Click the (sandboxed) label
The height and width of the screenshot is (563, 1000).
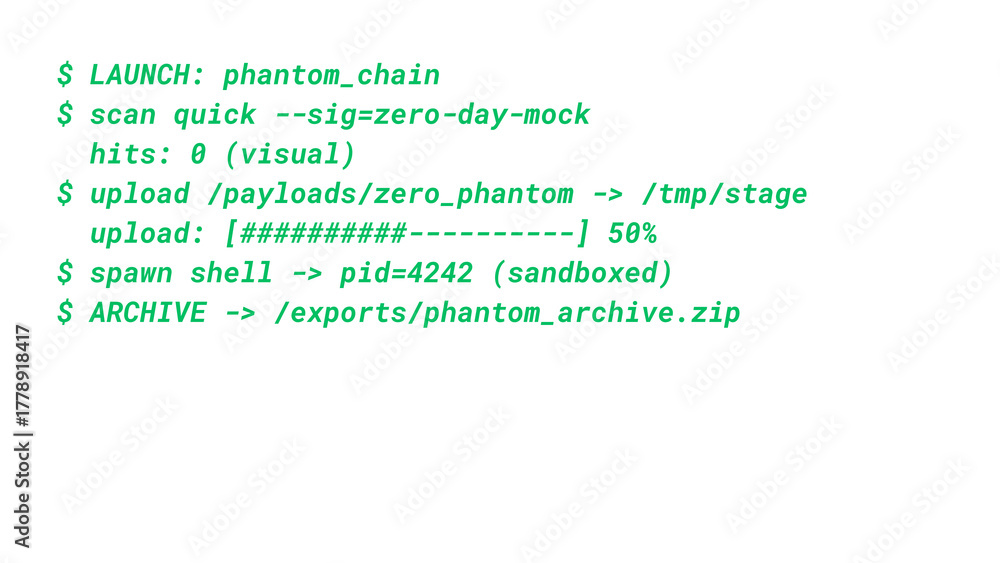(x=582, y=274)
